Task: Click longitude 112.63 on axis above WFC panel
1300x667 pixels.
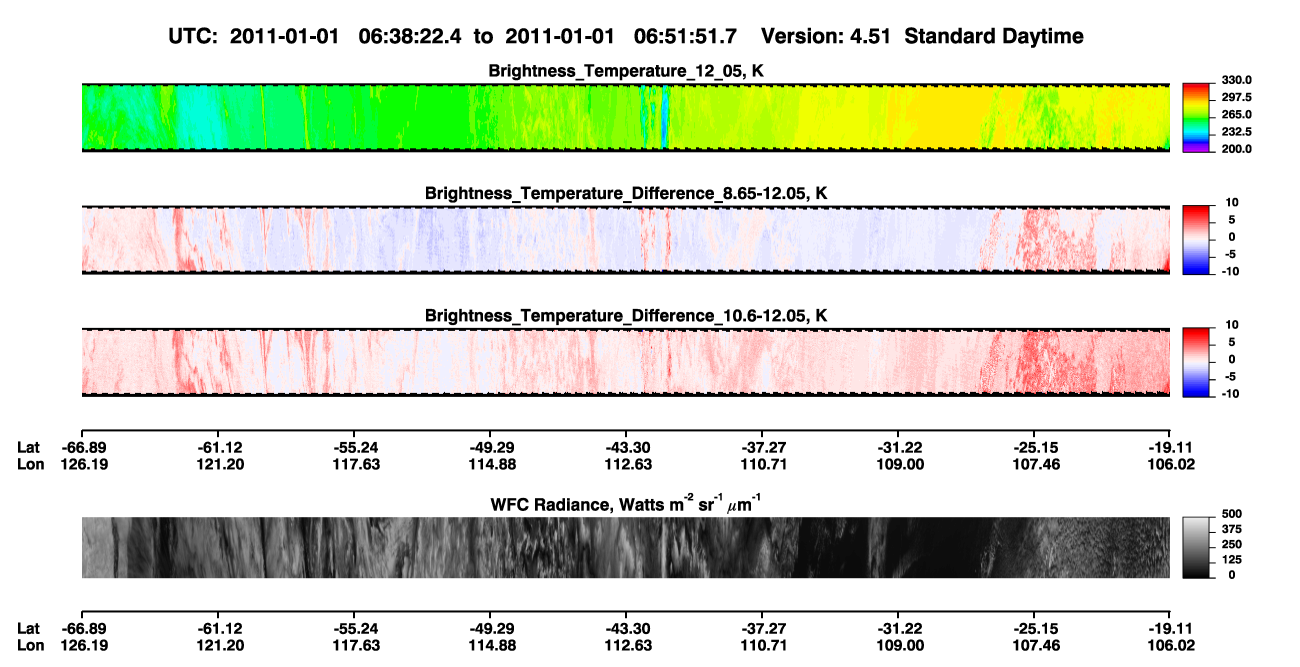Action: [629, 464]
